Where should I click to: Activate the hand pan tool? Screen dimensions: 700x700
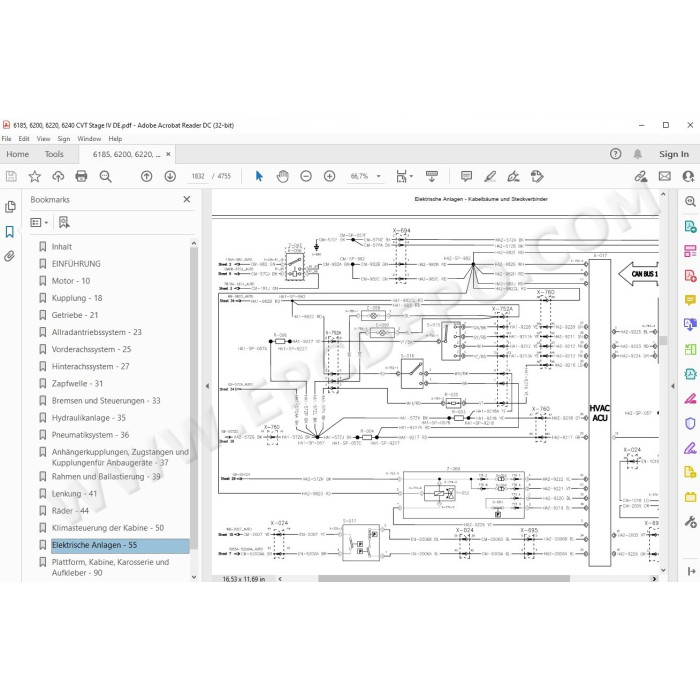point(282,176)
